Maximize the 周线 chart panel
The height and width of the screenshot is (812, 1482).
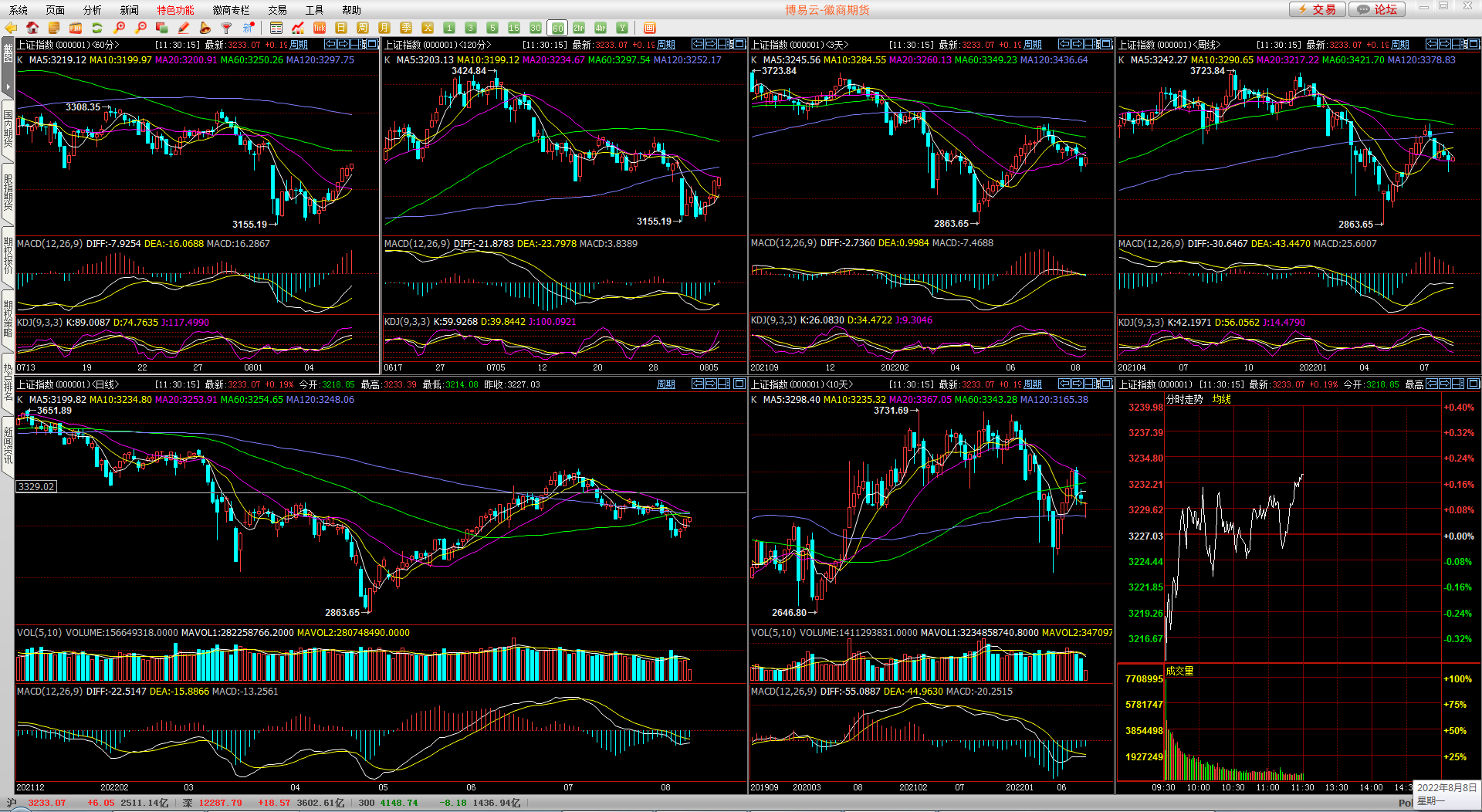pos(1473,44)
